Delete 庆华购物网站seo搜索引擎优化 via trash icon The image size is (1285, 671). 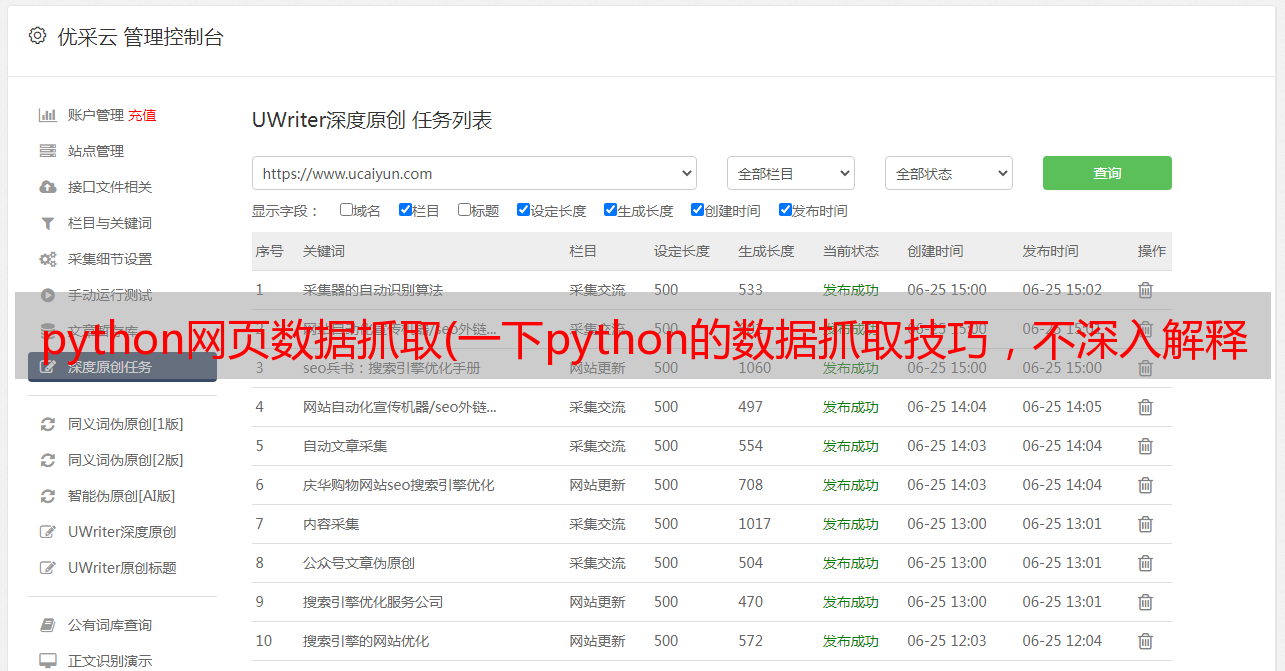[x=1146, y=485]
